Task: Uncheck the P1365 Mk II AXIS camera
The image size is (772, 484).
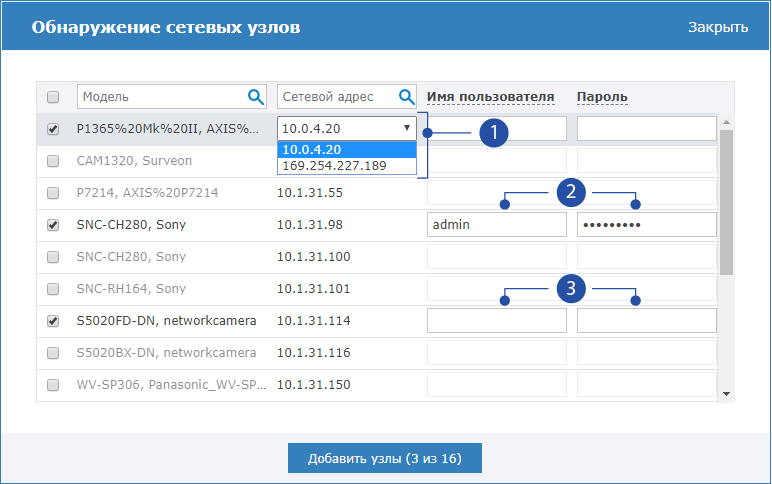Action: pos(53,129)
